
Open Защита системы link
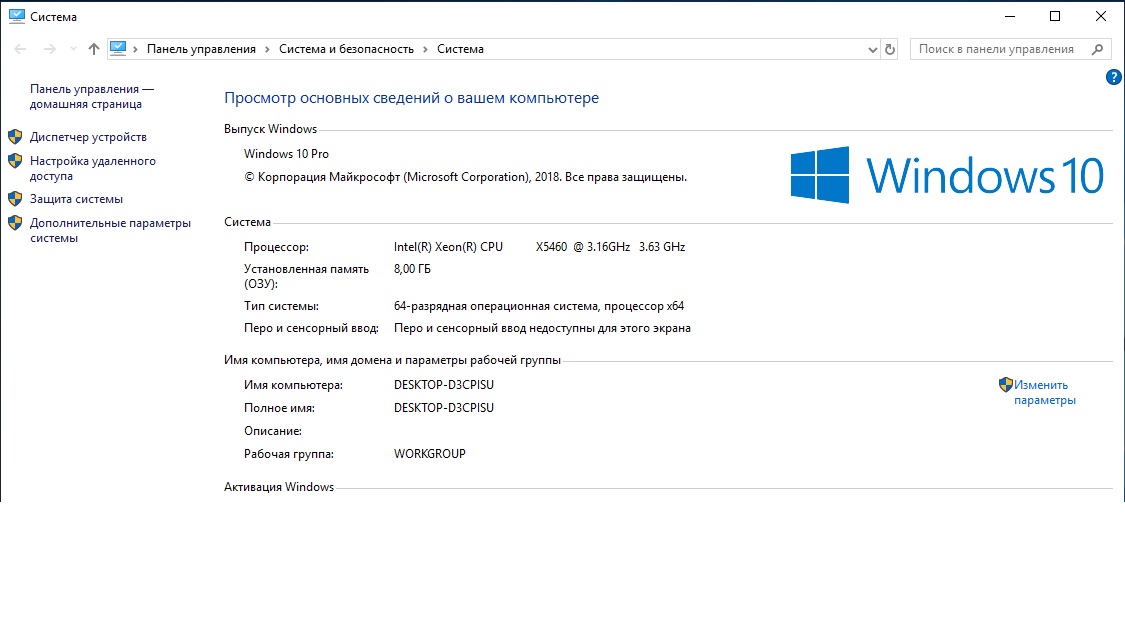[76, 199]
